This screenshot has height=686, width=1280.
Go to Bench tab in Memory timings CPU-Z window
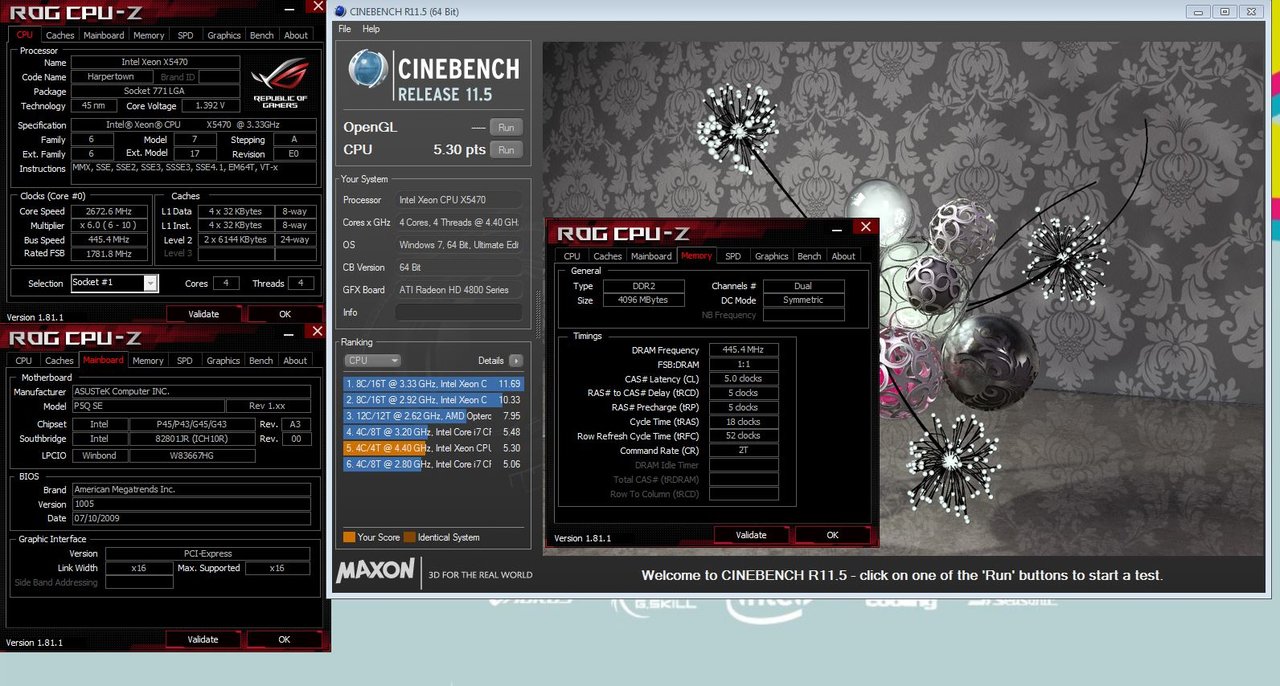pos(809,256)
